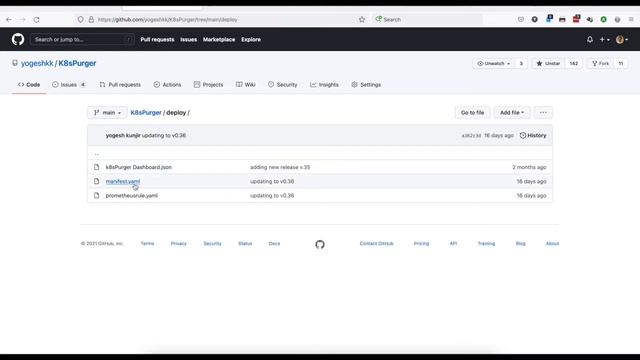
Task: Open GitHub notifications bell
Action: coord(590,40)
